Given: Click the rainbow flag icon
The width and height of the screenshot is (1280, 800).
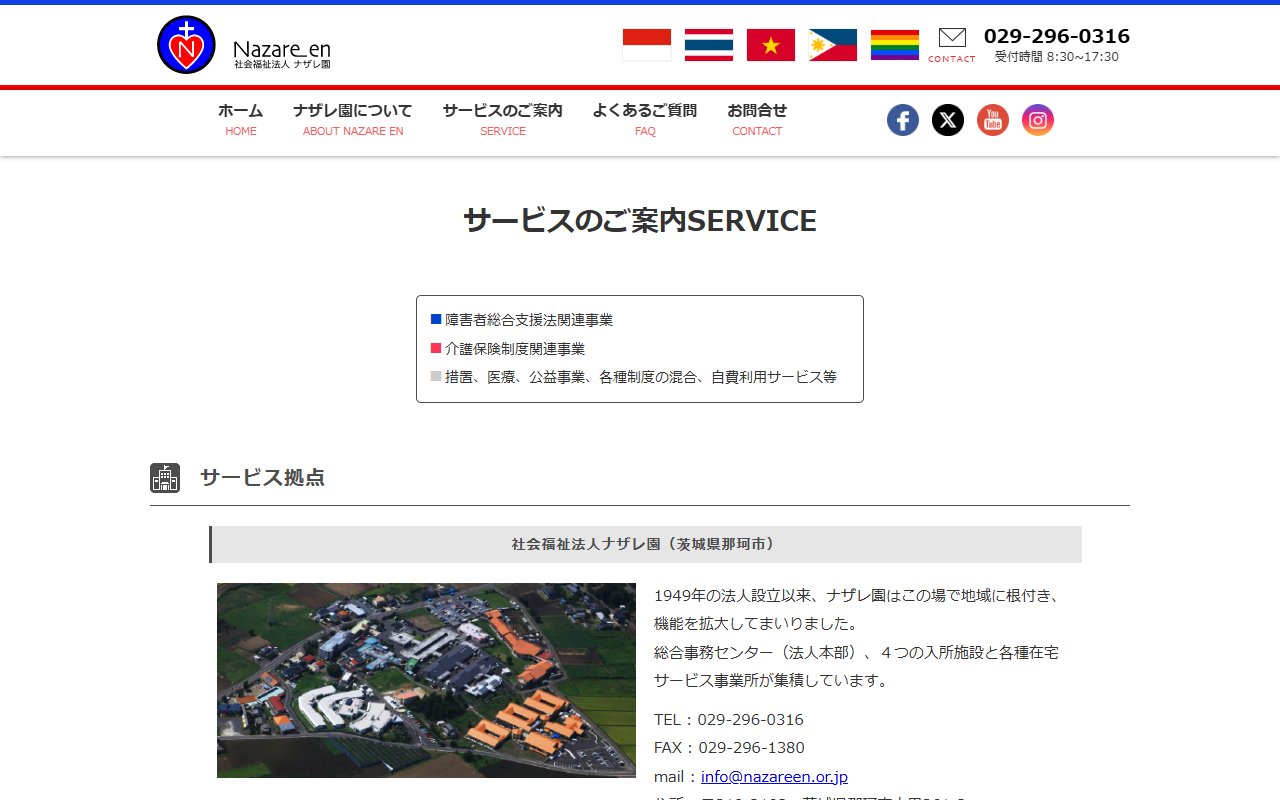Looking at the screenshot, I should tap(895, 45).
